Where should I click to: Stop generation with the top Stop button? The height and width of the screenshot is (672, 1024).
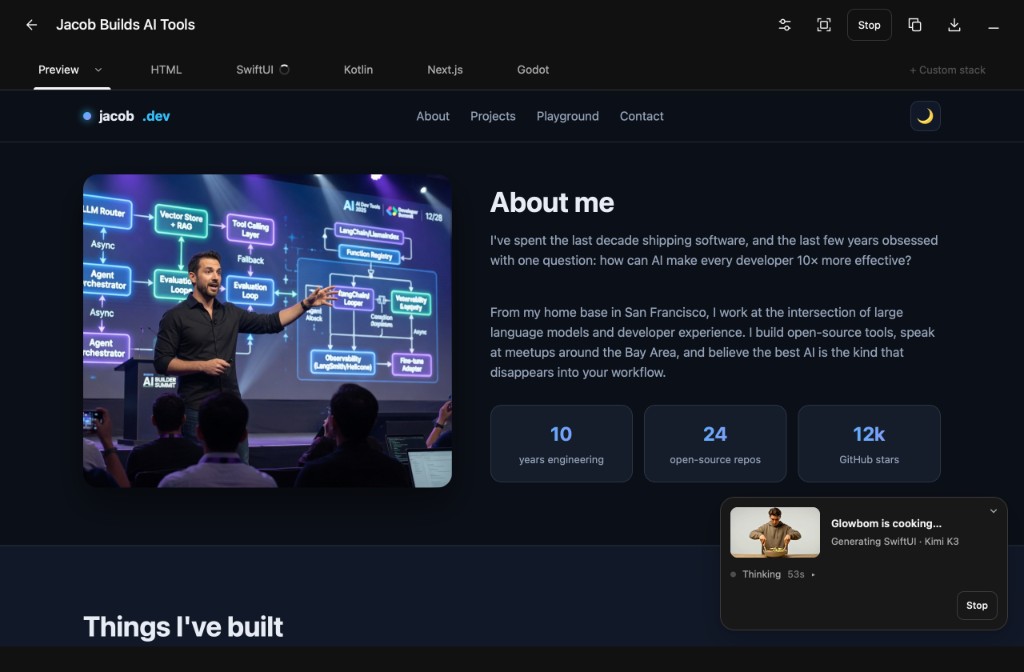pyautogui.click(x=869, y=25)
